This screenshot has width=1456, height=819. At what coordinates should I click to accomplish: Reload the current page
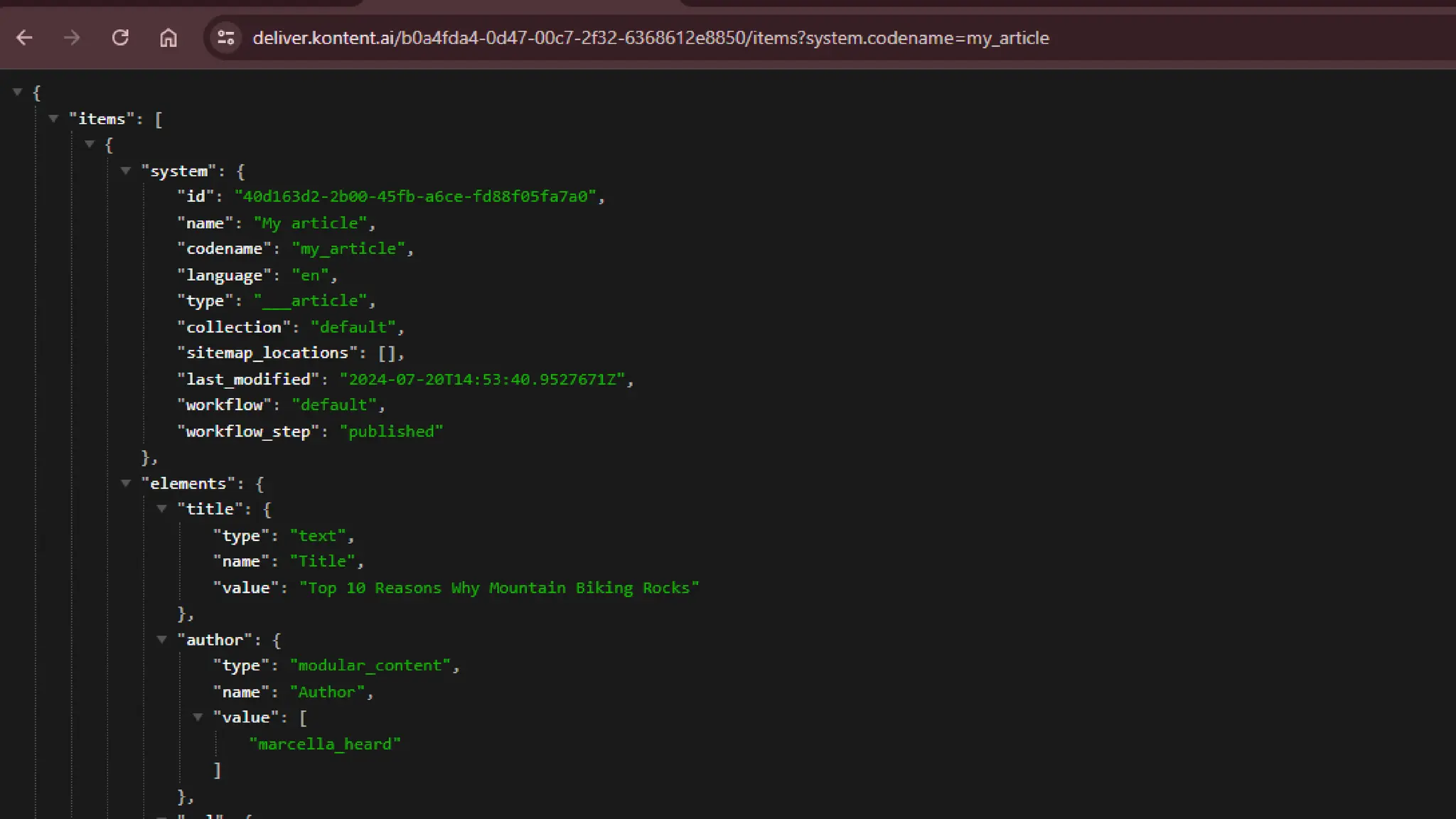120,38
